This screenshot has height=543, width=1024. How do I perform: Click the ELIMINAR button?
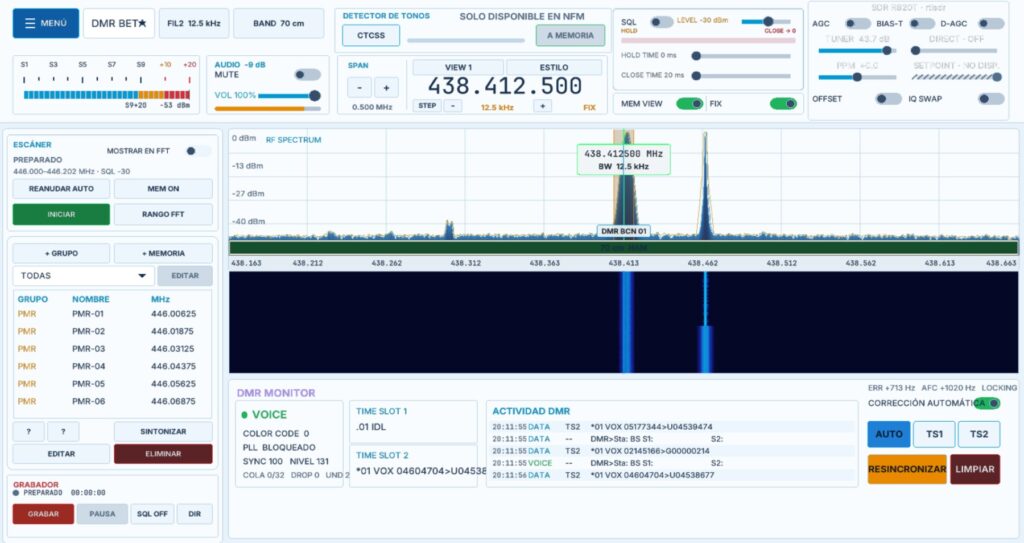[x=163, y=454]
